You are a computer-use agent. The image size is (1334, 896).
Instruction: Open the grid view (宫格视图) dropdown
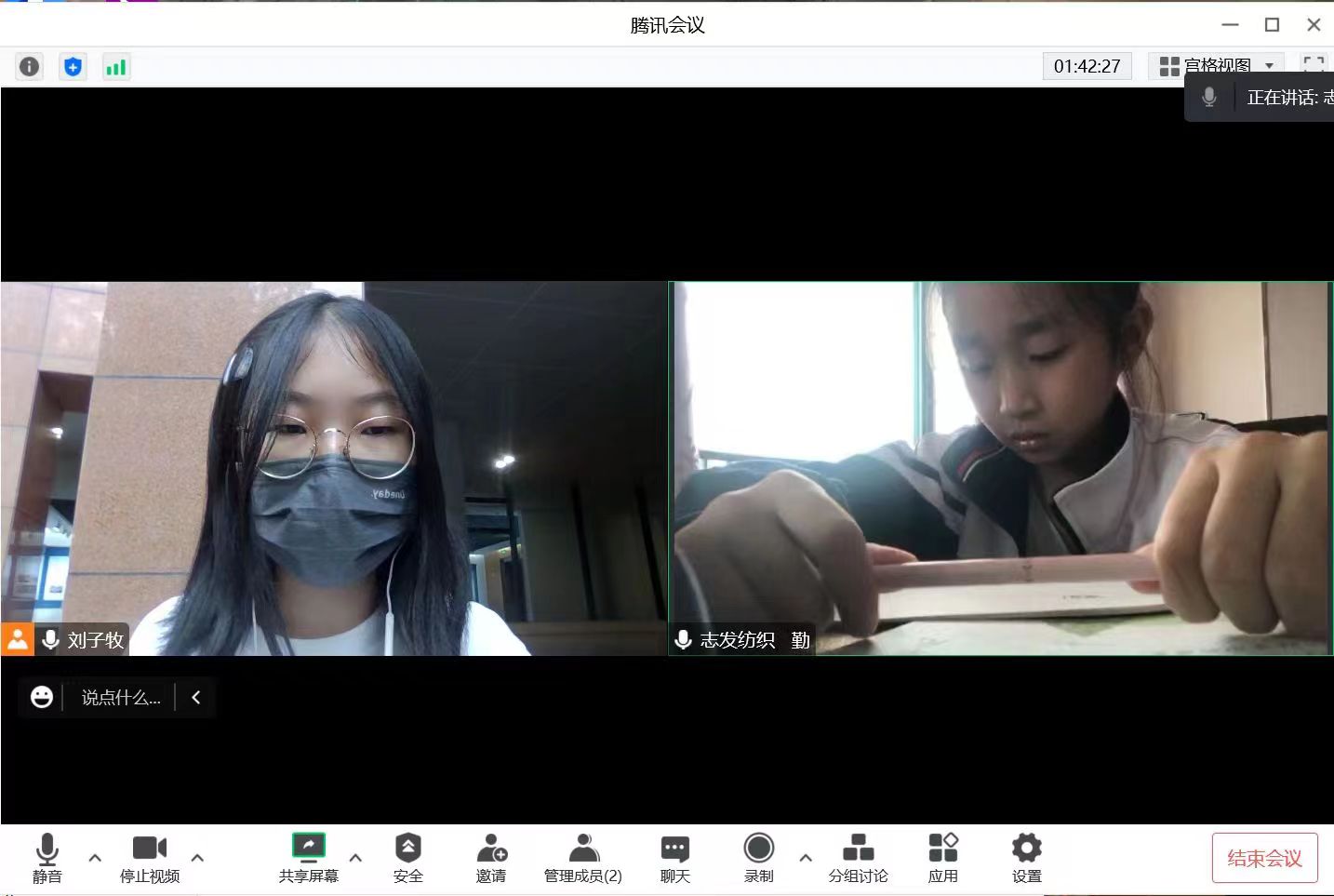click(x=1216, y=66)
